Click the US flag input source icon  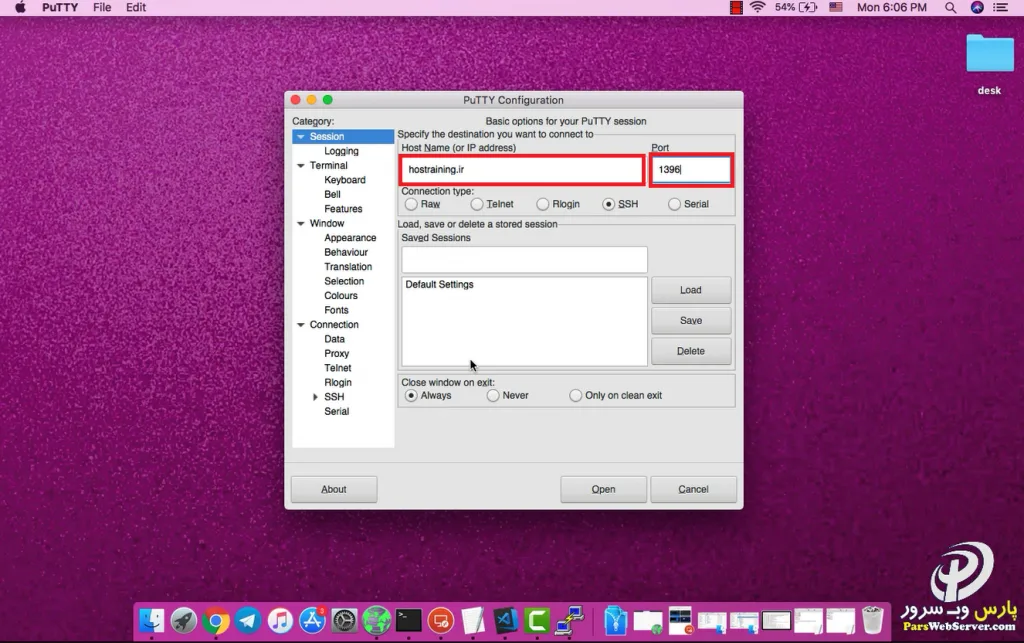(x=836, y=7)
